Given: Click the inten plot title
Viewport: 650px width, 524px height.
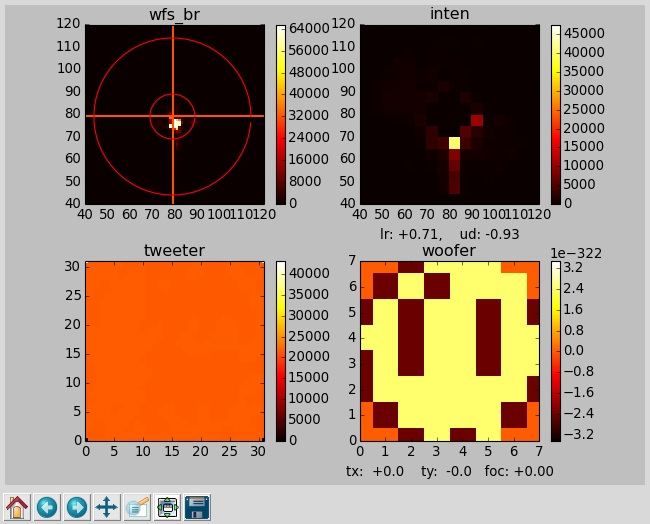Looking at the screenshot, I should point(450,14).
